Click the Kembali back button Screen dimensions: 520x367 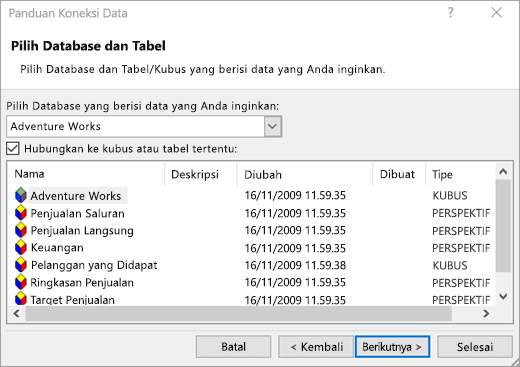coord(316,347)
